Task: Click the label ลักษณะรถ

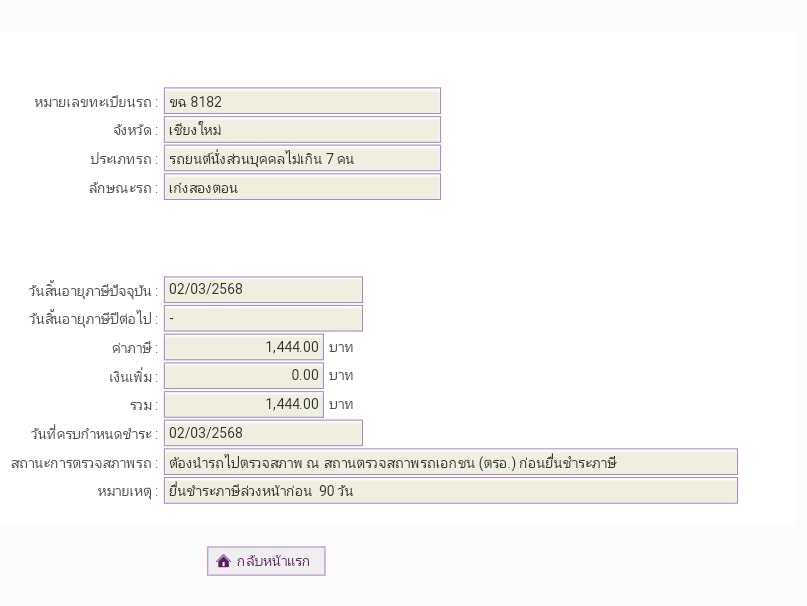Action: pyautogui.click(x=123, y=188)
